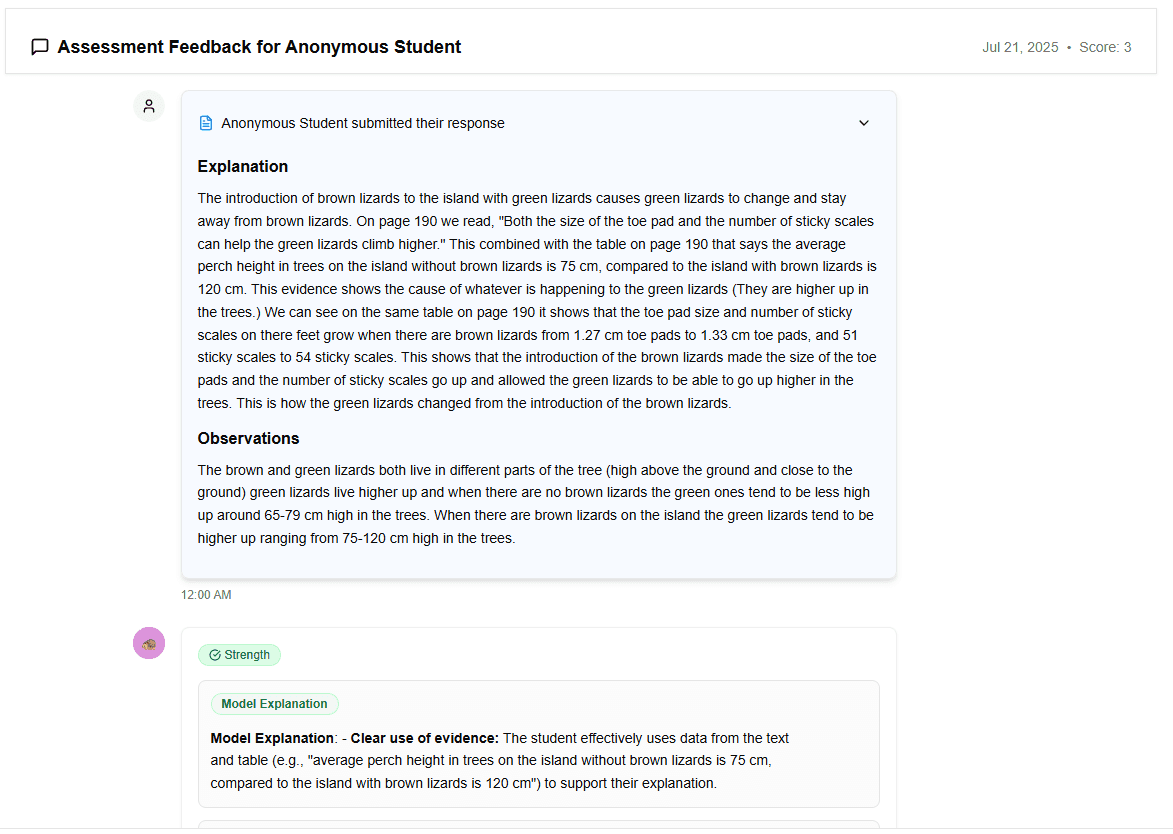Select the blue document icon next to the response

coord(206,122)
